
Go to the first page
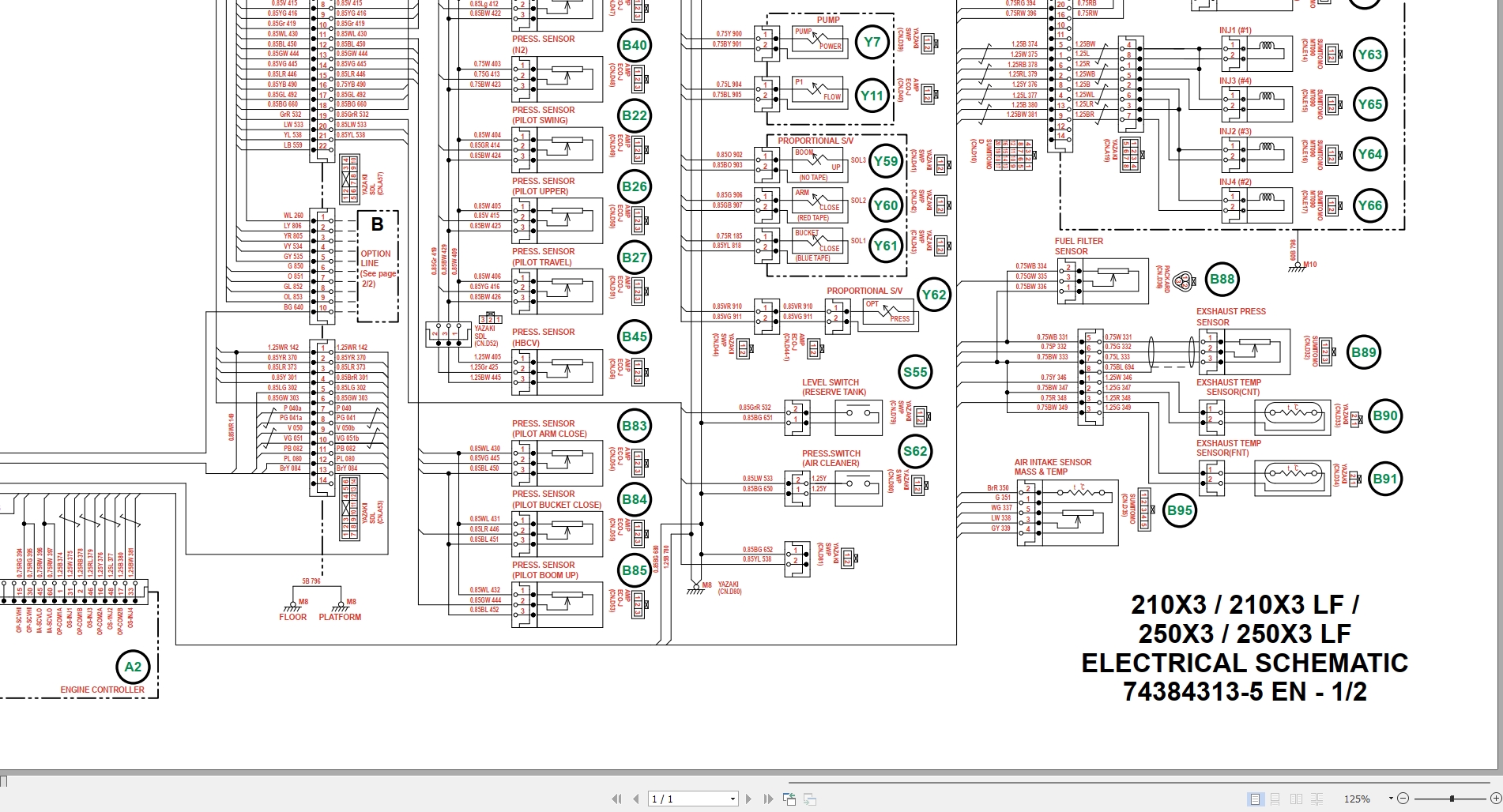(616, 799)
